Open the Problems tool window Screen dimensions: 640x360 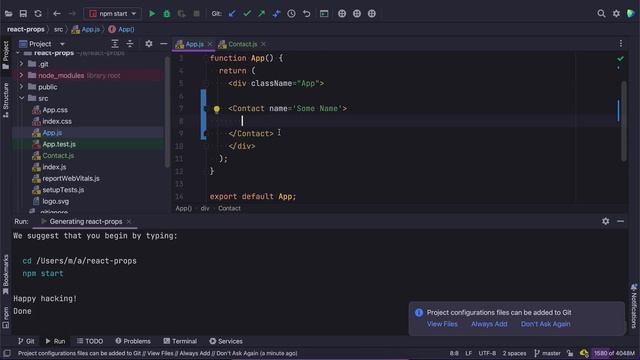pyautogui.click(x=133, y=341)
